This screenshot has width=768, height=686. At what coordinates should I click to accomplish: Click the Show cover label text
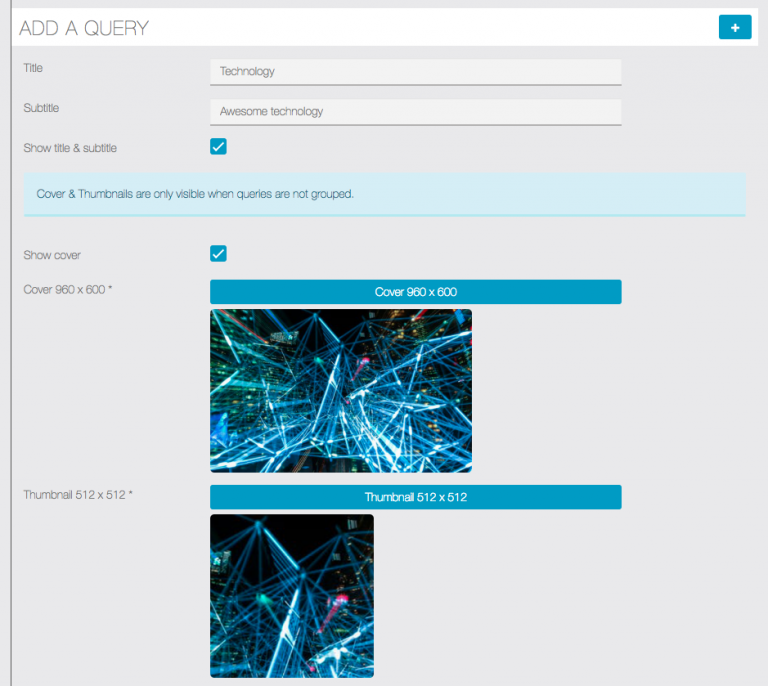52,255
